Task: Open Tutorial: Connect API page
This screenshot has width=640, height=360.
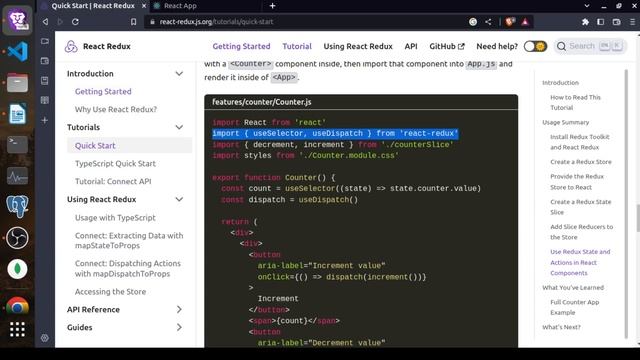Action: point(113,181)
